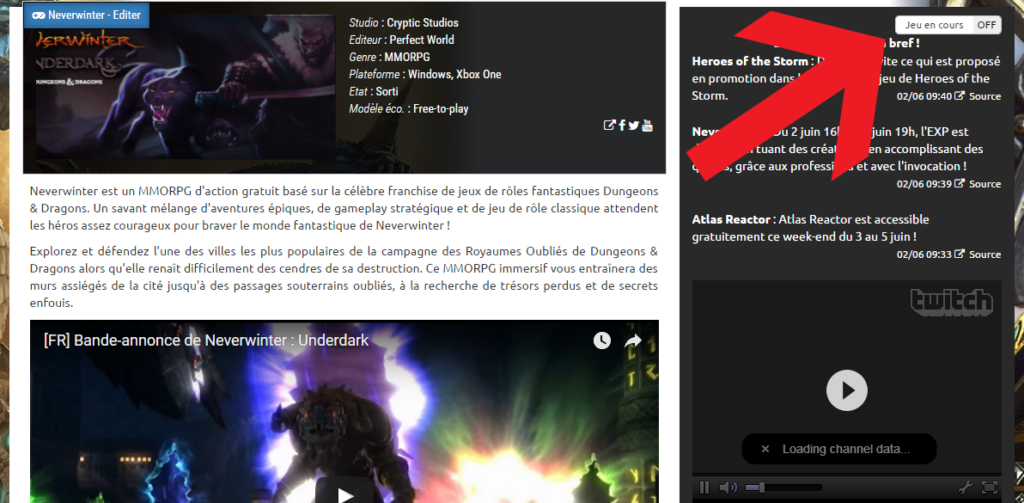Open the Neverwinter Facebook page icon
The image size is (1024, 503).
tap(622, 125)
